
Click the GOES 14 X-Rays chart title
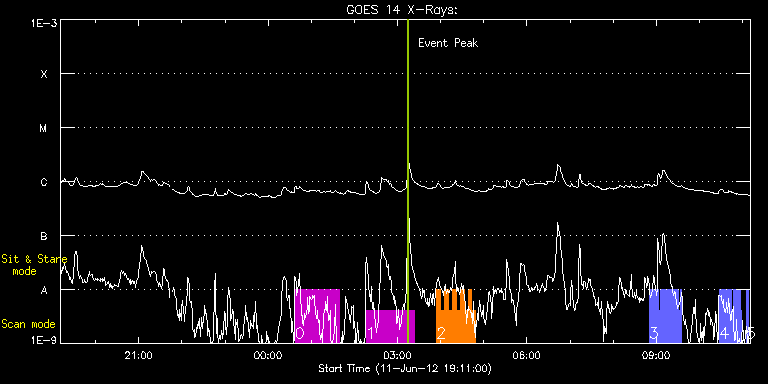pyautogui.click(x=402, y=10)
